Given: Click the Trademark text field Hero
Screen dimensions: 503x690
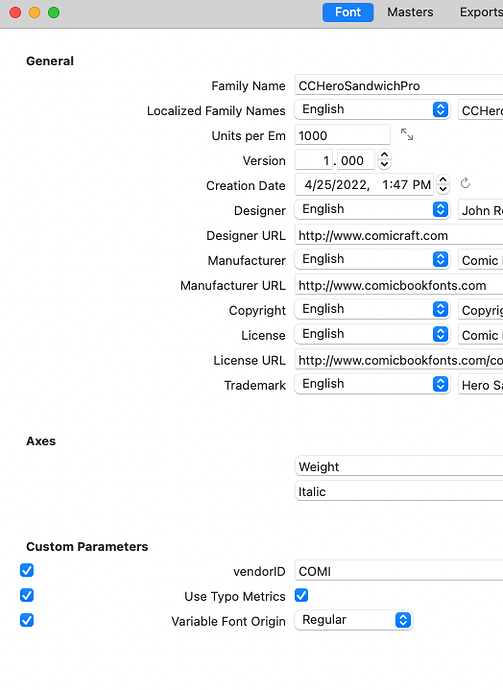Looking at the screenshot, I should click(x=481, y=385).
